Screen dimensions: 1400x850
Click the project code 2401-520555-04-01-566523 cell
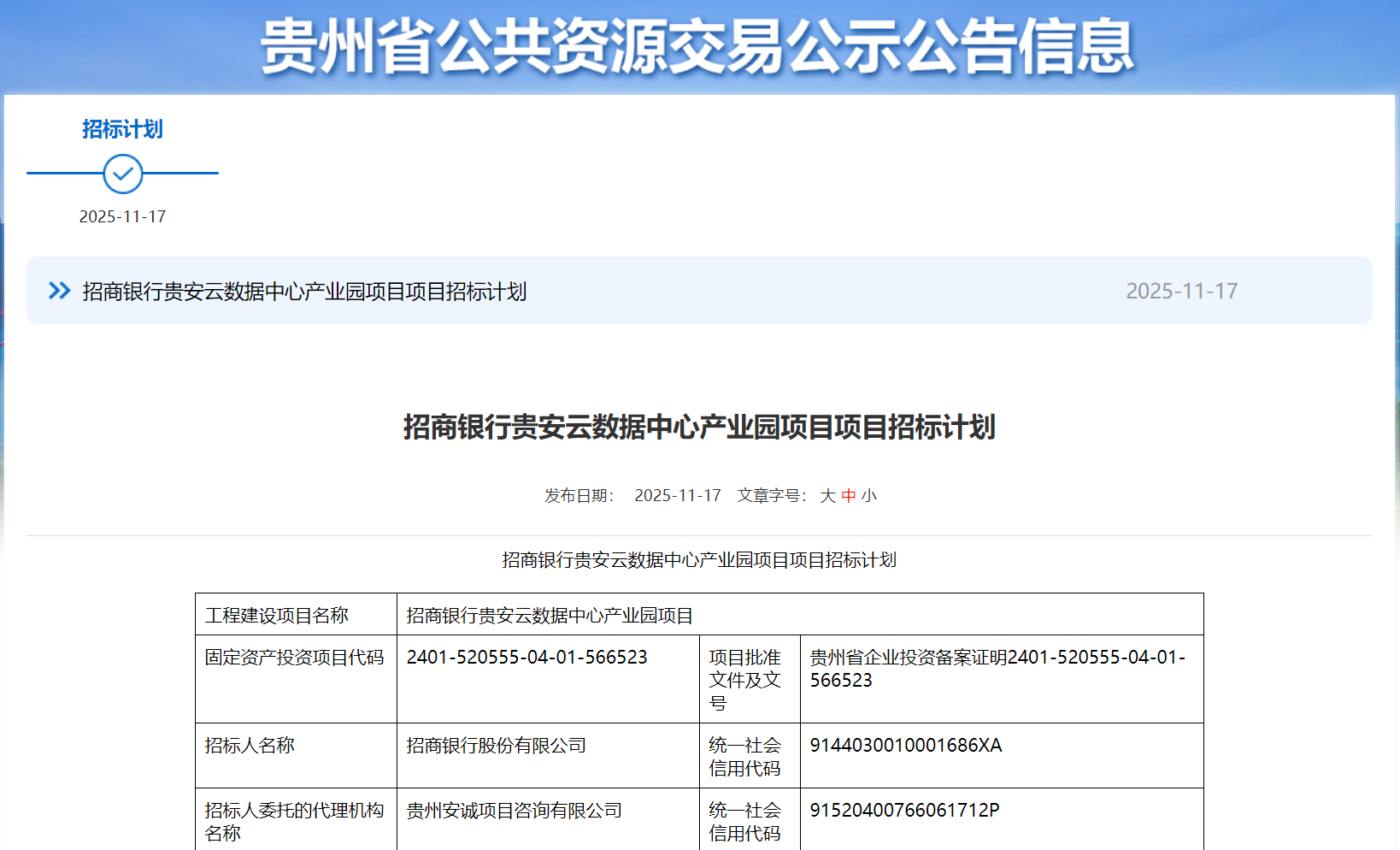pos(526,658)
